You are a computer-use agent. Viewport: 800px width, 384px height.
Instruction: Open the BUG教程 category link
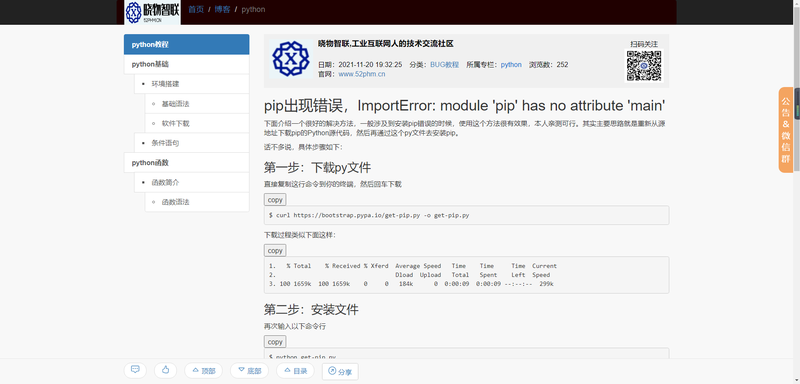444,65
